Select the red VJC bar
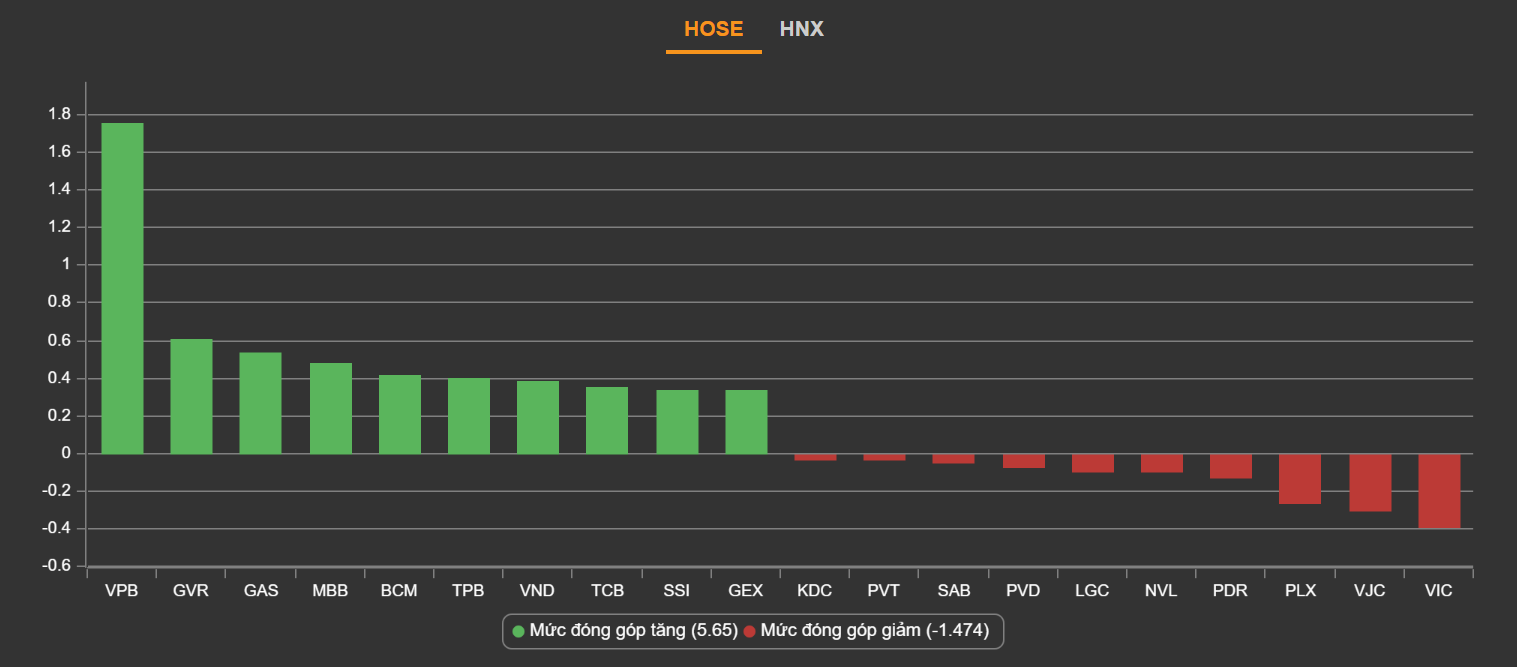This screenshot has height=667, width=1517. (1370, 482)
